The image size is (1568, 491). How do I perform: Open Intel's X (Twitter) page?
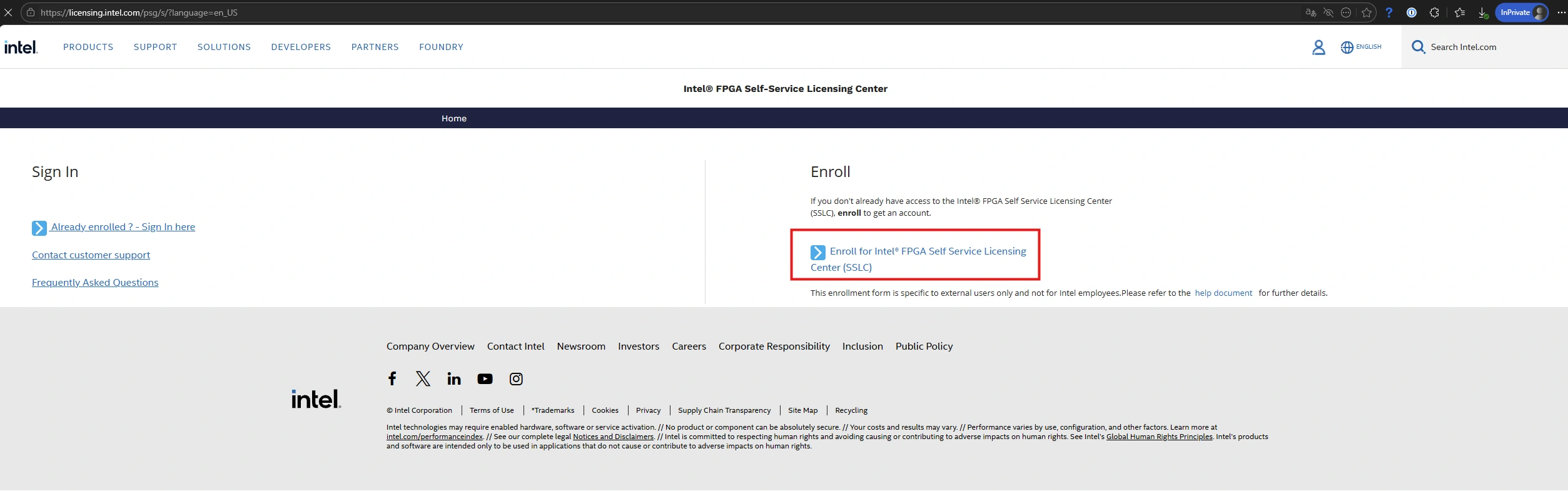point(423,378)
